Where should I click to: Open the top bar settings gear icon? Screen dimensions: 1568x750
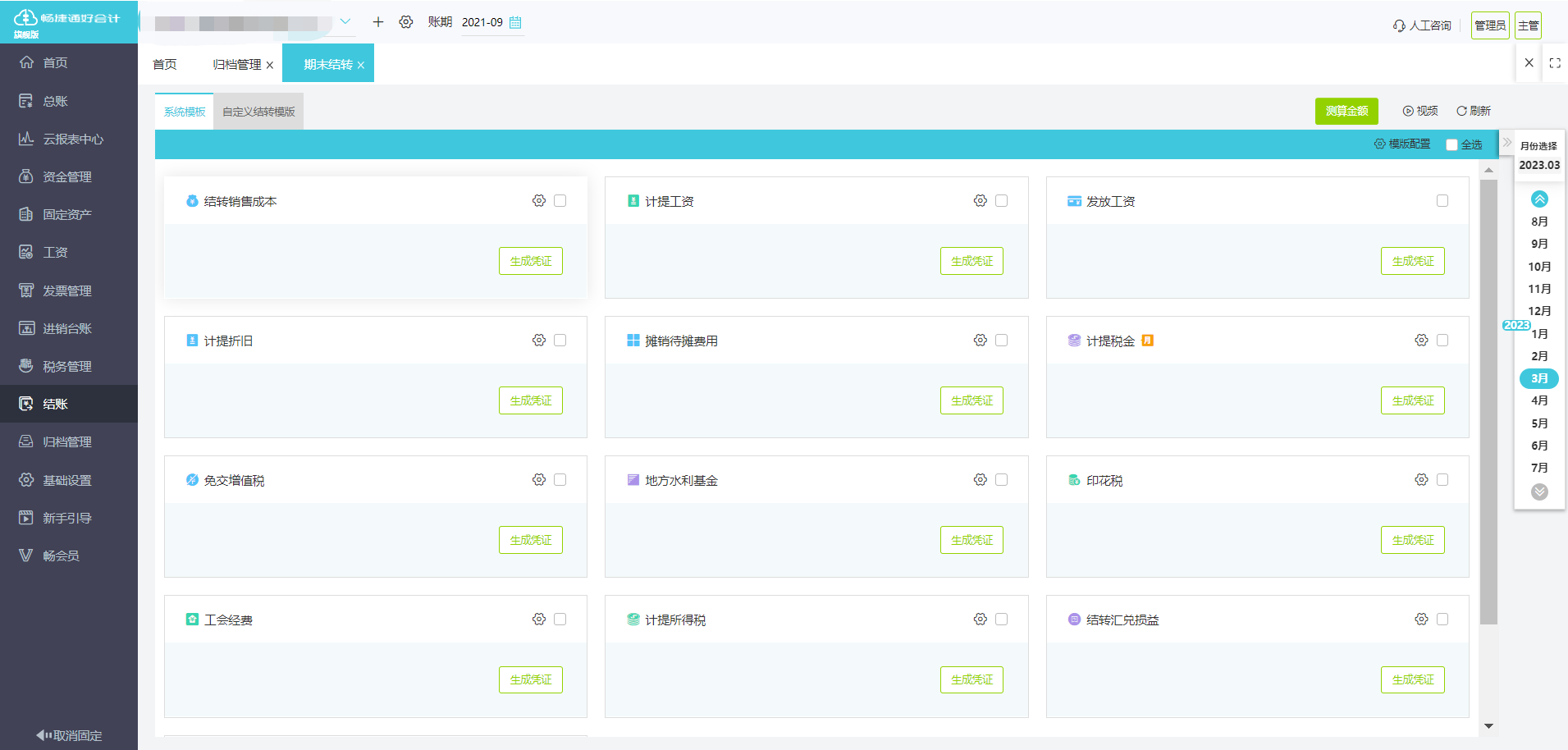pos(406,22)
